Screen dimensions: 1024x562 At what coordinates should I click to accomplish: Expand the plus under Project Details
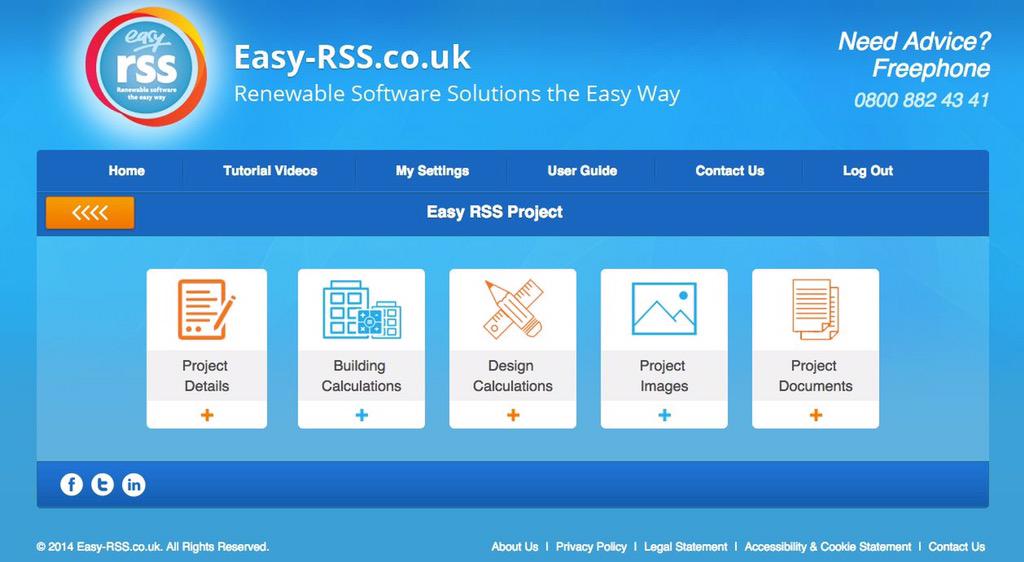pos(207,415)
